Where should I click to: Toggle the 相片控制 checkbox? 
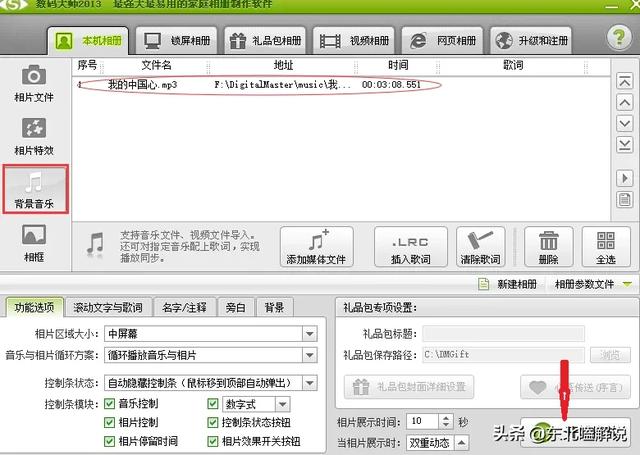109,422
